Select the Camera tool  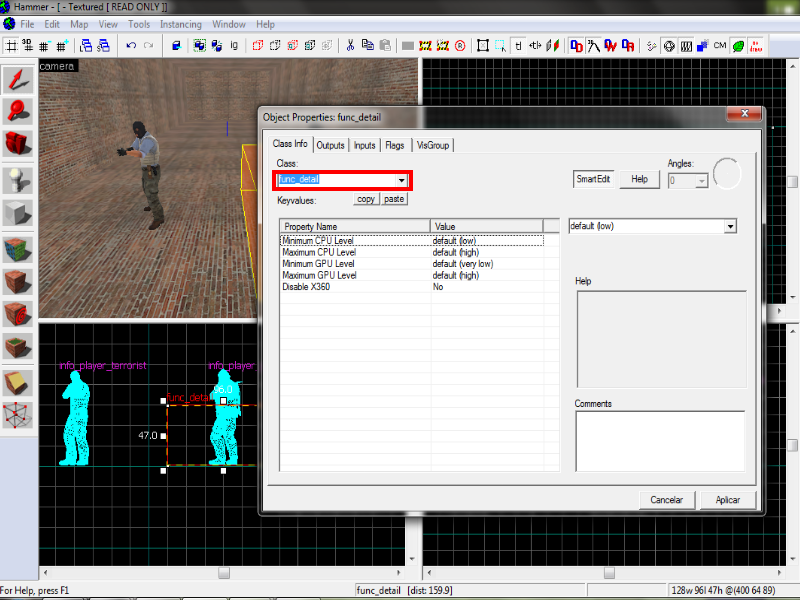coord(18,143)
